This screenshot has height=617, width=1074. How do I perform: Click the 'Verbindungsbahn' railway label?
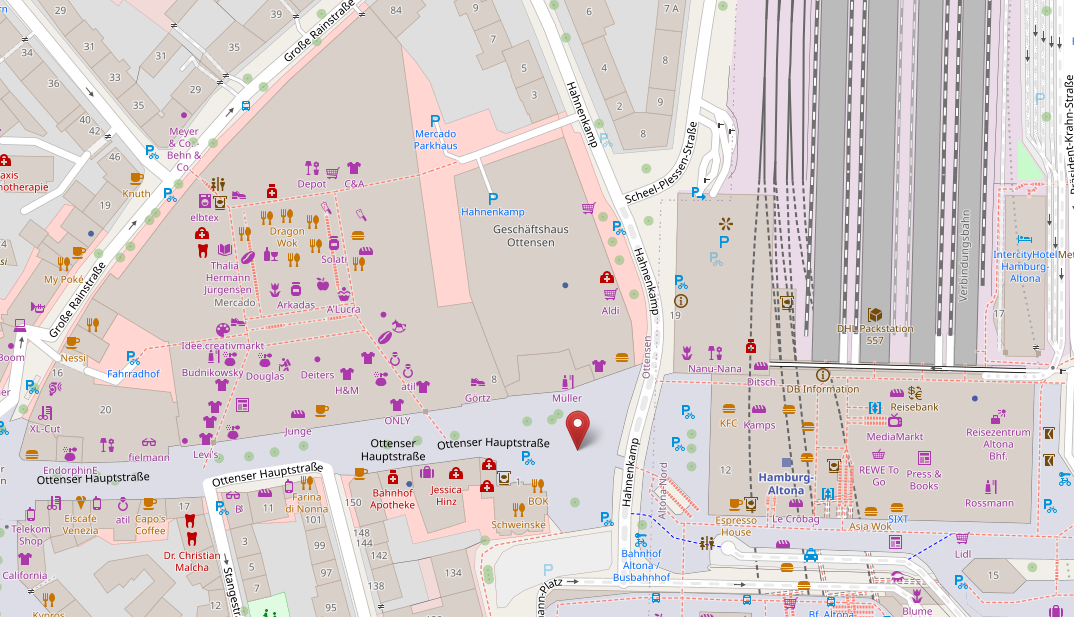(x=964, y=255)
